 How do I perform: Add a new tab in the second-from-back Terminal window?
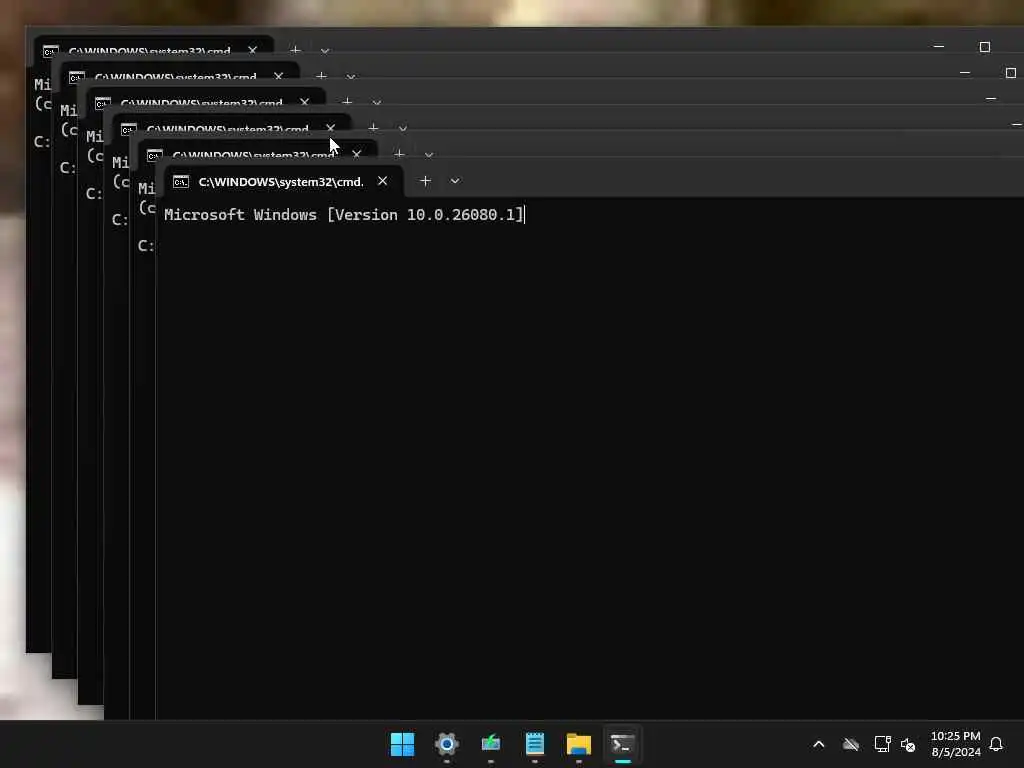coord(321,76)
